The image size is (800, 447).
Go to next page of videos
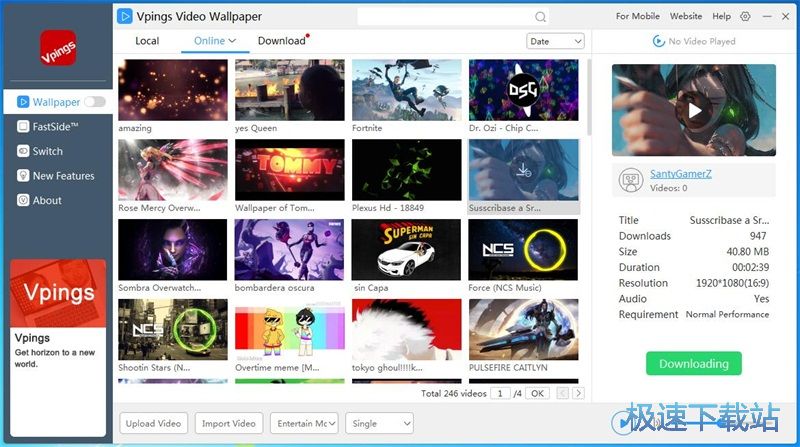coord(578,394)
